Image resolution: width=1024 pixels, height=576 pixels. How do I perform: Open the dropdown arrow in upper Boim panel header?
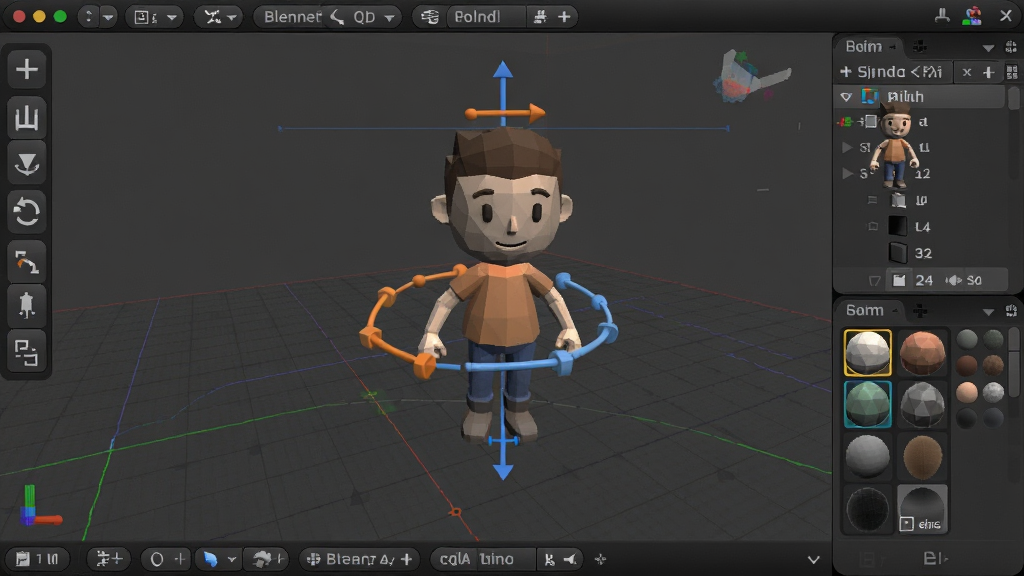pyautogui.click(x=988, y=47)
